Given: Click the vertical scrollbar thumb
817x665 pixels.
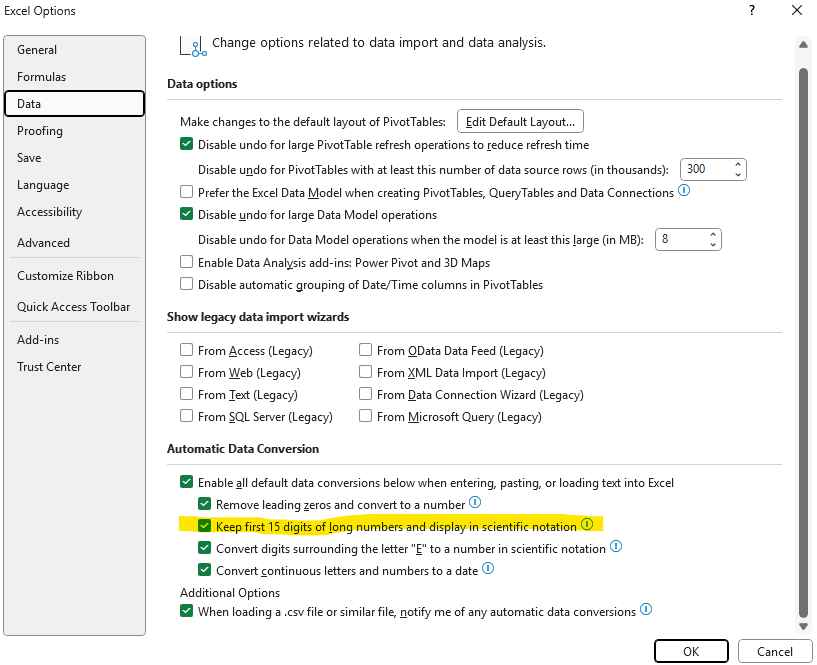Looking at the screenshot, I should 803,344.
